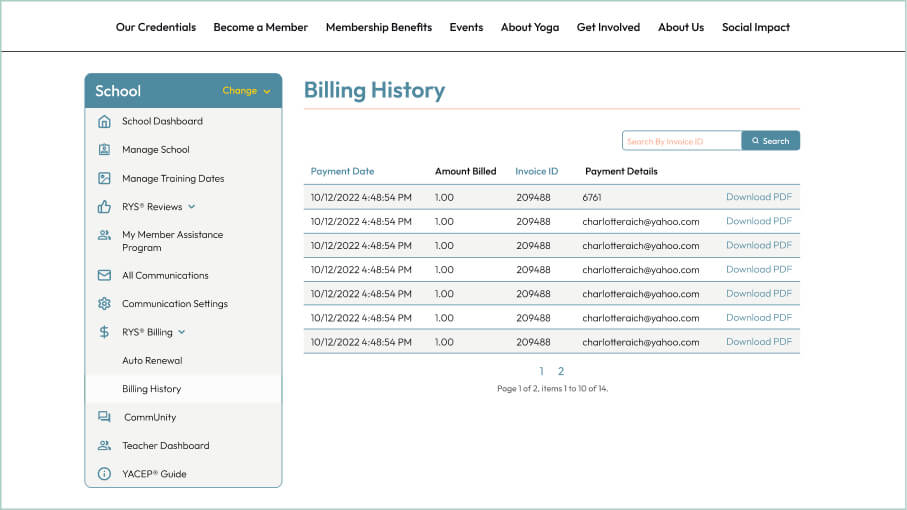This screenshot has height=510, width=907.
Task: Click the RYS Billing dollar sign icon
Action: point(104,332)
